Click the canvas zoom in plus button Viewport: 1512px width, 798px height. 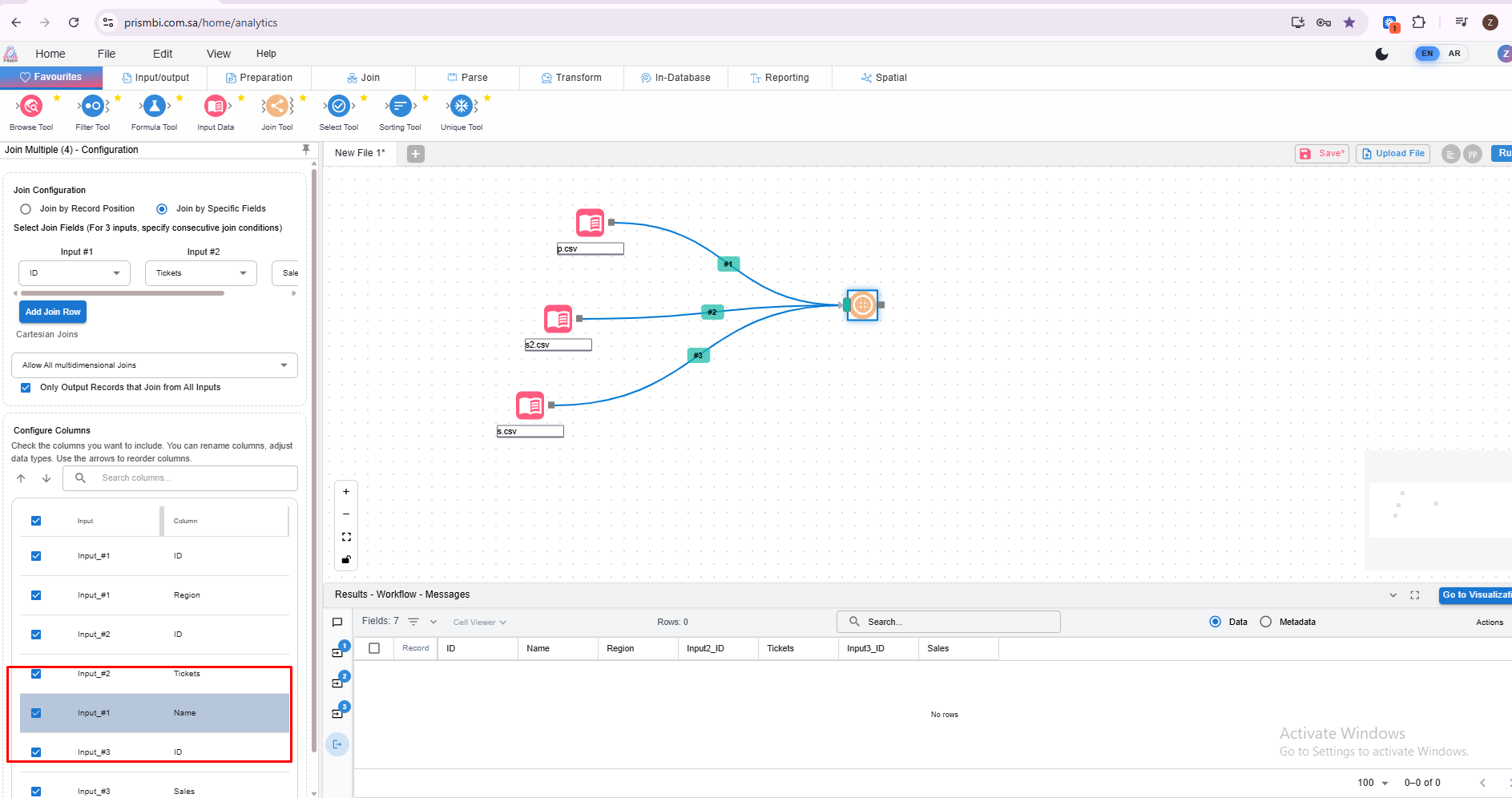coord(346,492)
